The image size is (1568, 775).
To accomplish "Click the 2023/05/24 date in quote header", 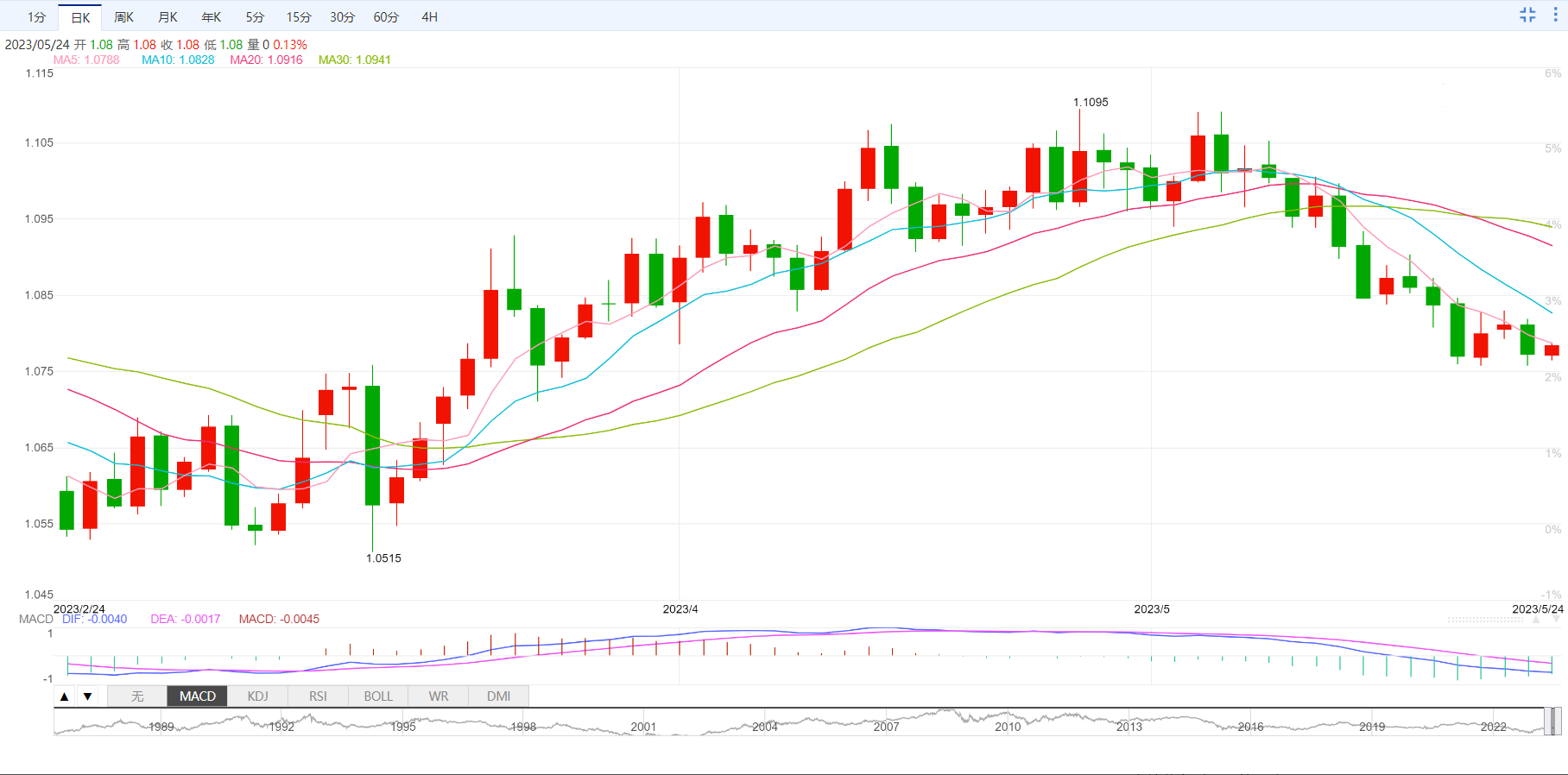I will pyautogui.click(x=37, y=45).
